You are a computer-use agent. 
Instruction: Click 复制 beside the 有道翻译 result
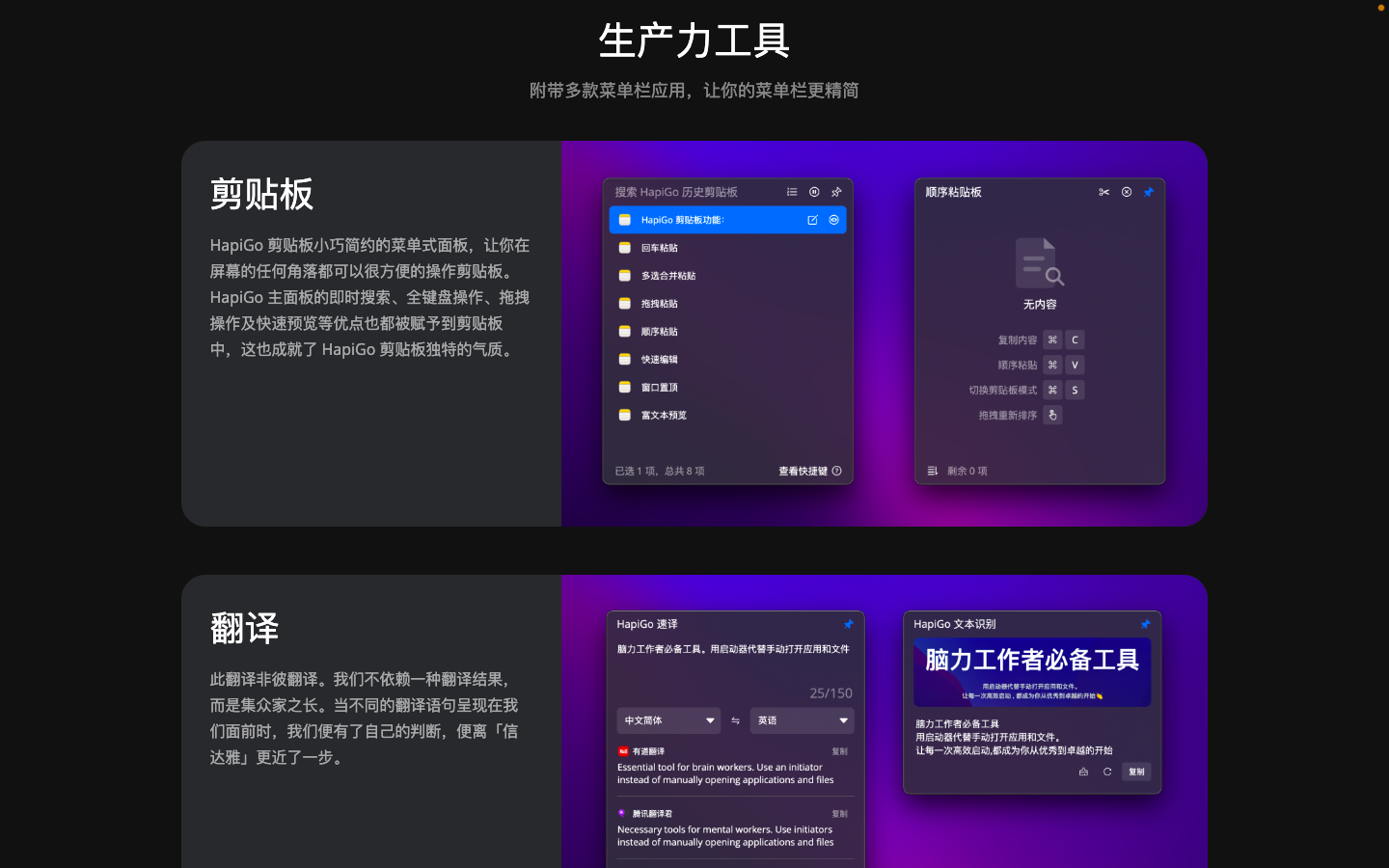840,751
